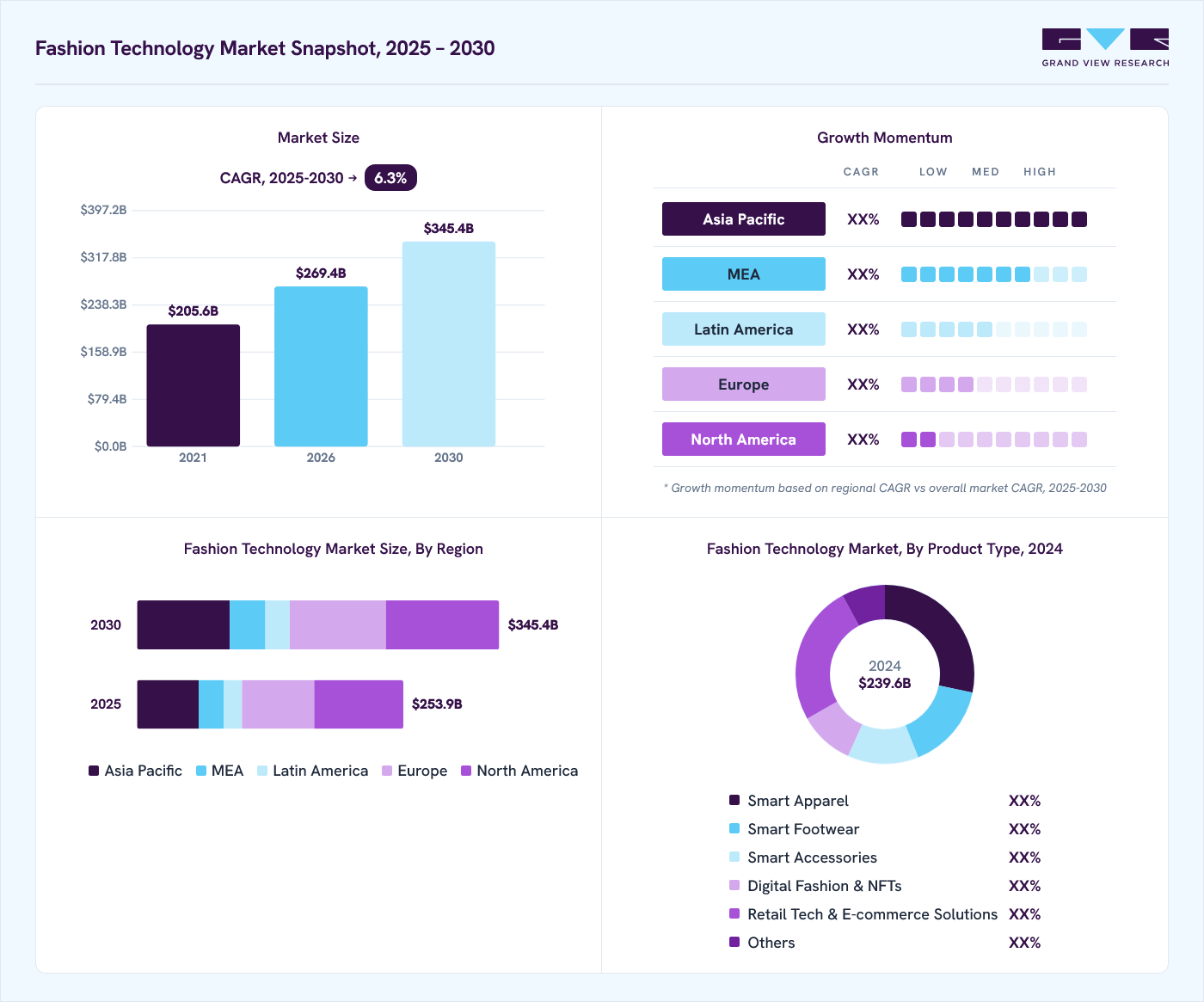Viewport: 1204px width, 1002px height.
Task: Click the Fashion Technology Market Snapshot main title
Action: tap(265, 48)
